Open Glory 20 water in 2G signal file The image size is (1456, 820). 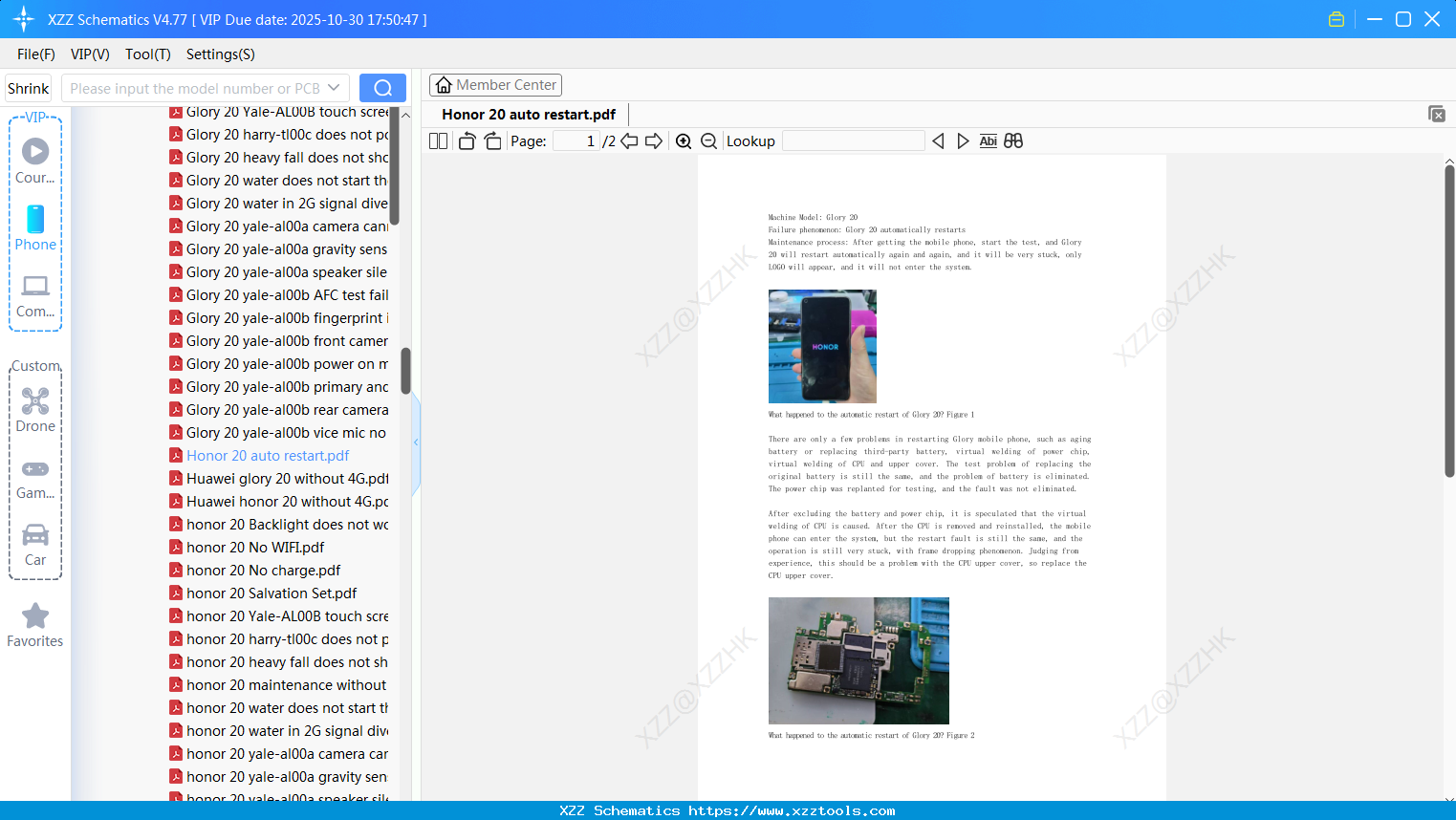pyautogui.click(x=279, y=204)
